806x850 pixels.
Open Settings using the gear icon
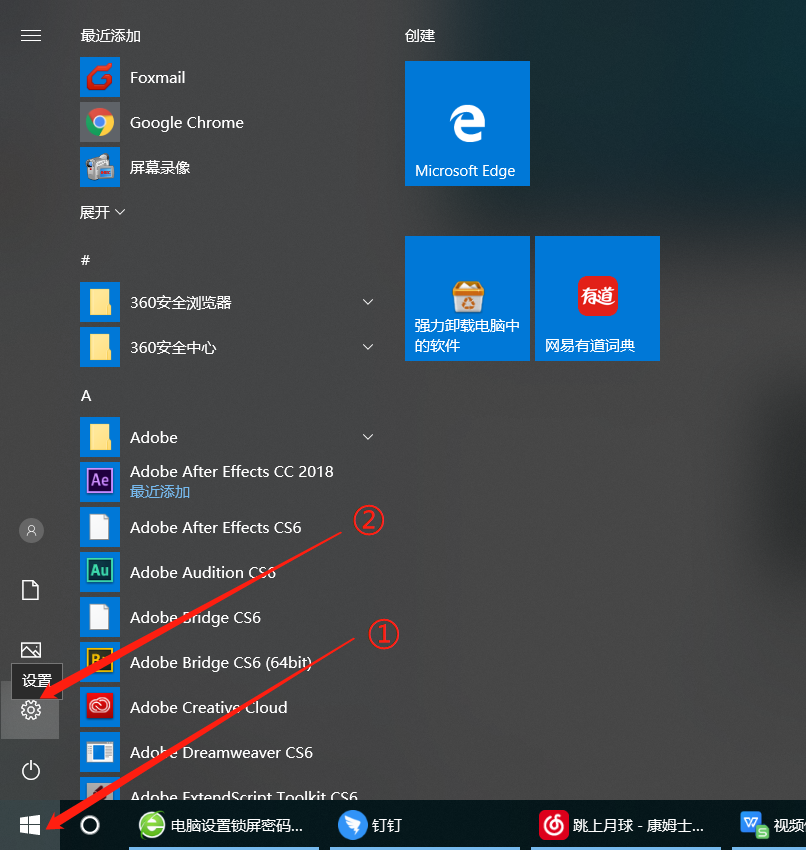click(x=30, y=710)
